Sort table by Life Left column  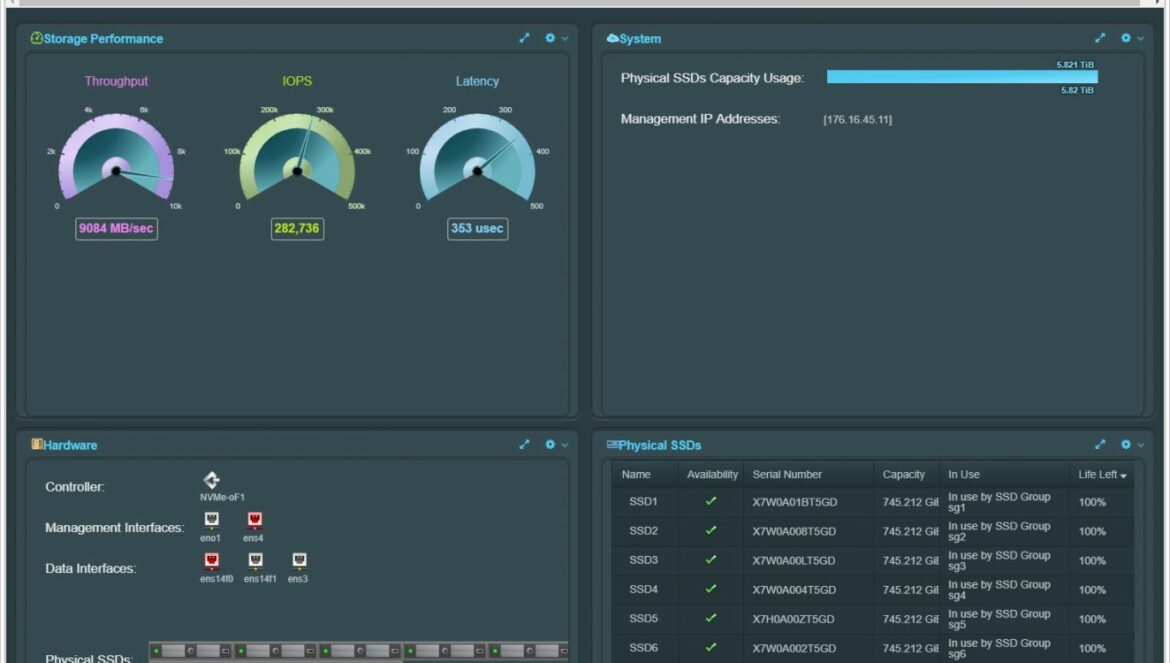point(1101,474)
